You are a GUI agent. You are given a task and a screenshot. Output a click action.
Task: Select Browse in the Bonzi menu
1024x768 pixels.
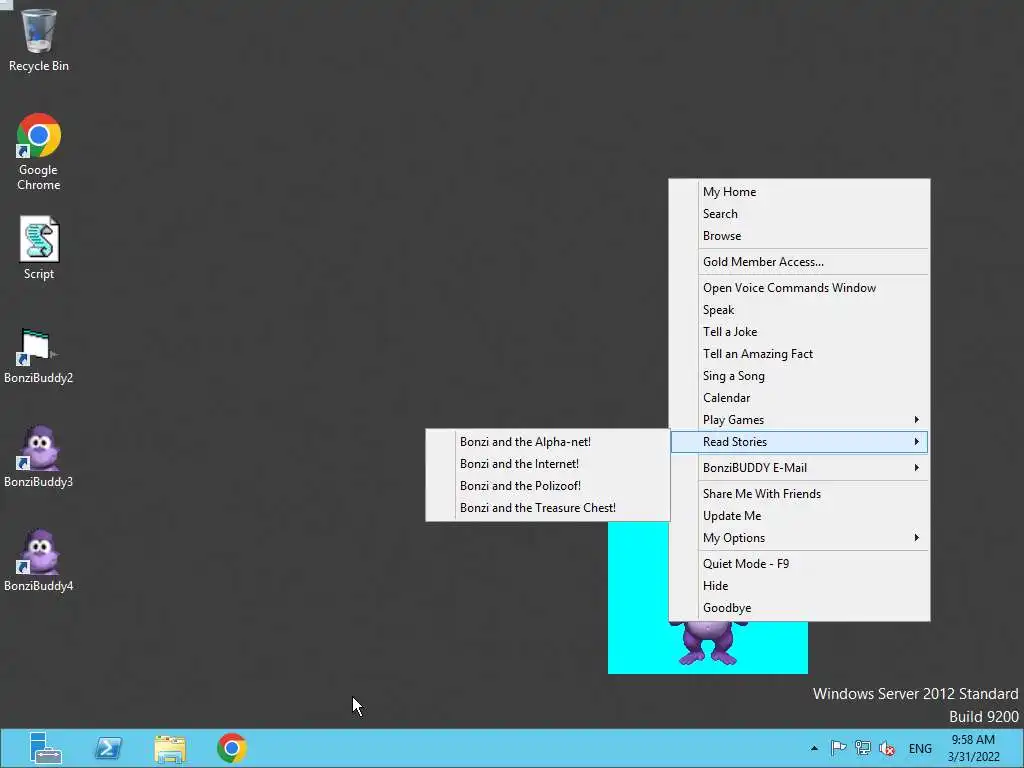pyautogui.click(x=799, y=236)
